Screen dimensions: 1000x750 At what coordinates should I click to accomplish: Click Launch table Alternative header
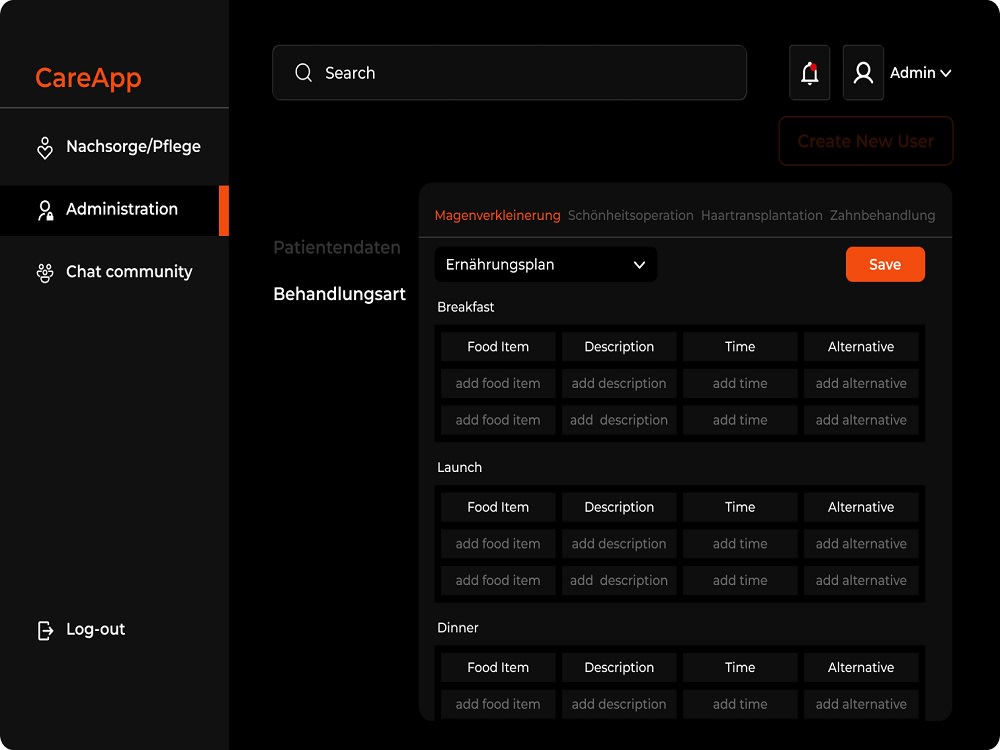[x=861, y=507]
